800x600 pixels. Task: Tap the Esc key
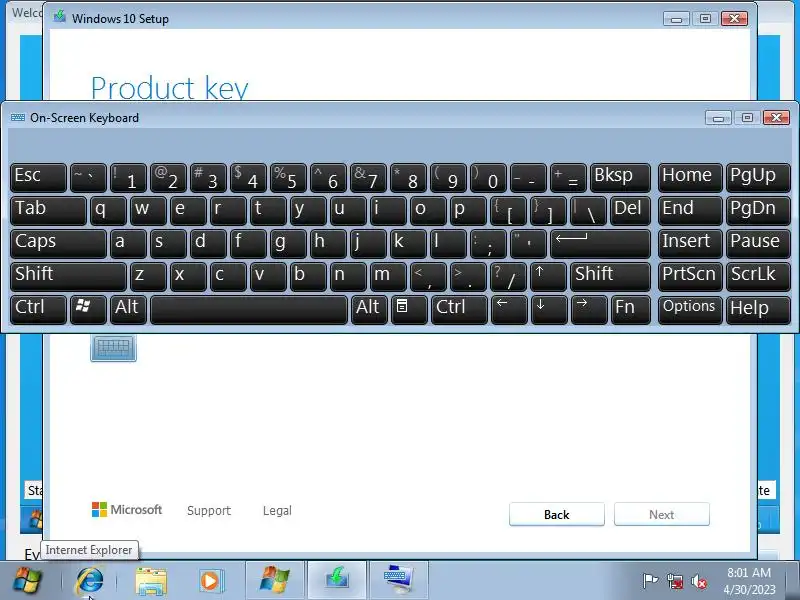[x=38, y=177]
